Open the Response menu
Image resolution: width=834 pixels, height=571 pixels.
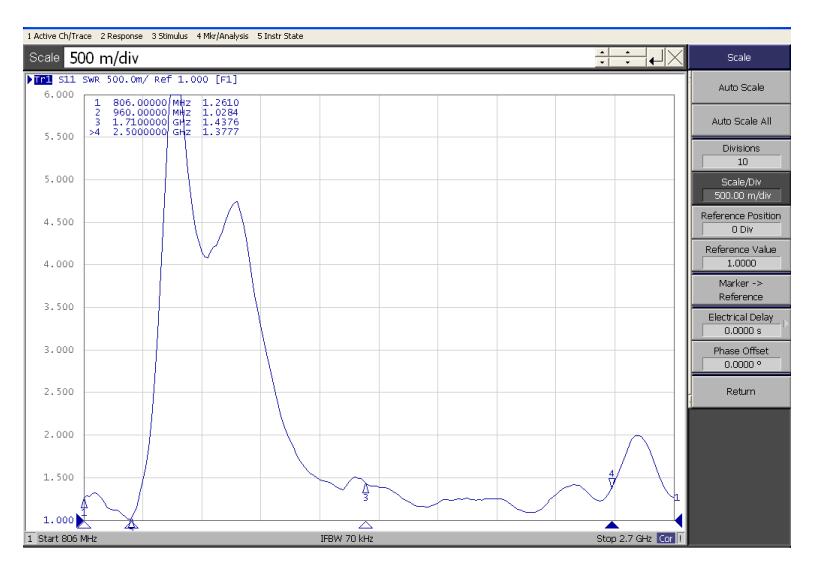121,36
